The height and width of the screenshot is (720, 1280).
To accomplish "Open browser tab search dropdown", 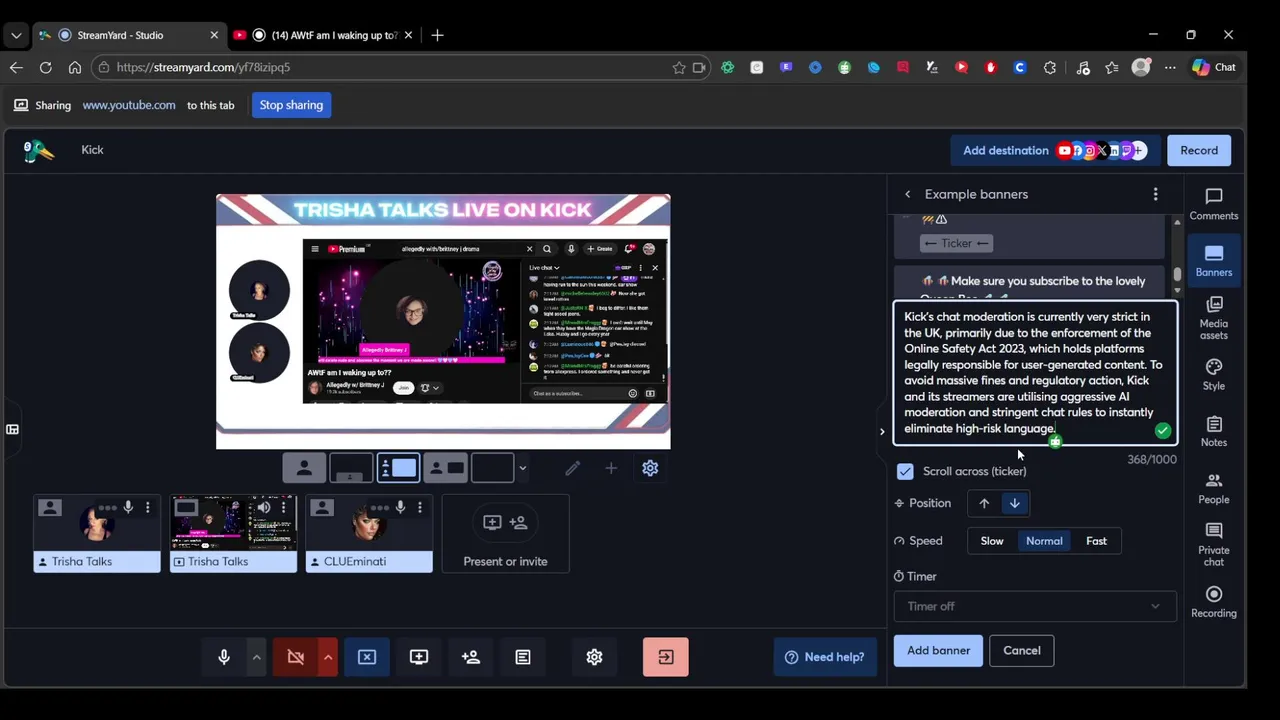I will pyautogui.click(x=16, y=35).
